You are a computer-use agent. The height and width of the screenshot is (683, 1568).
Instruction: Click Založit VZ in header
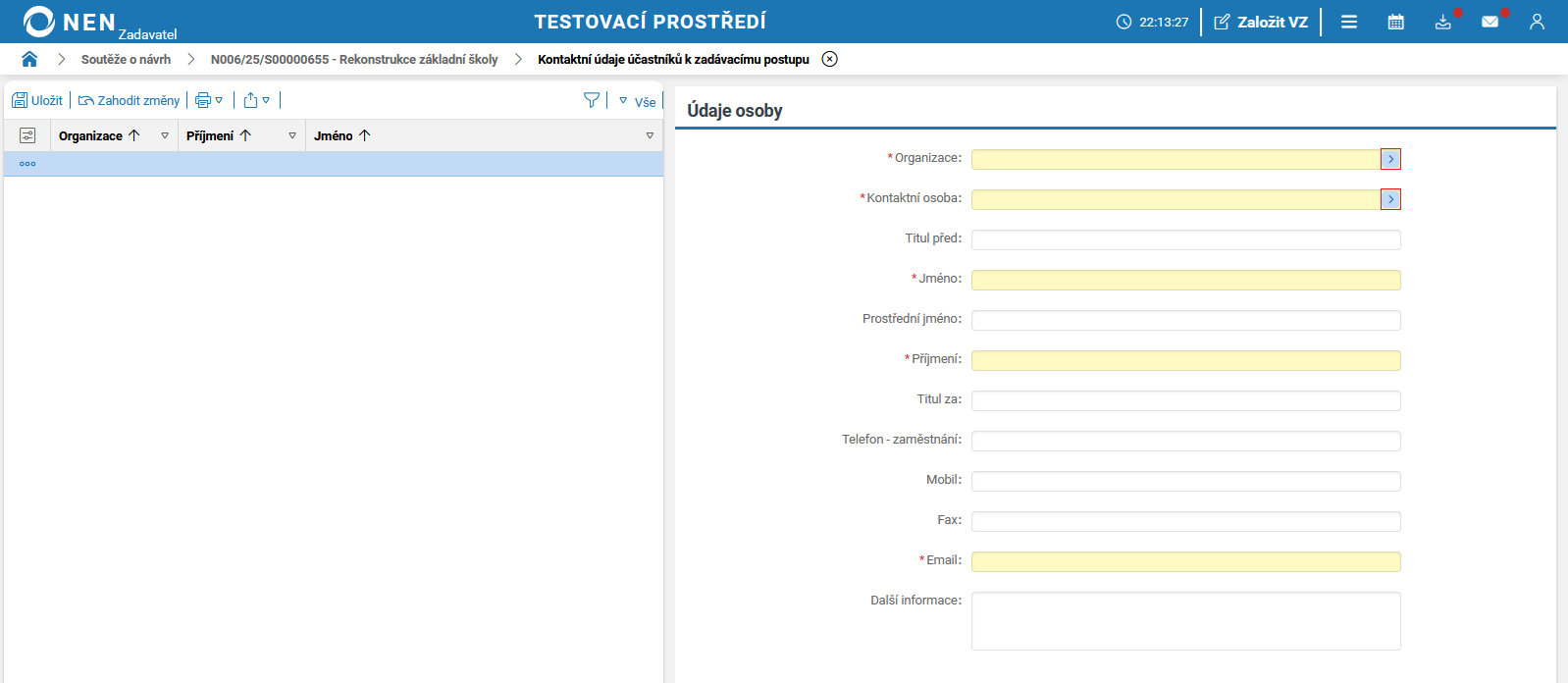1261,22
